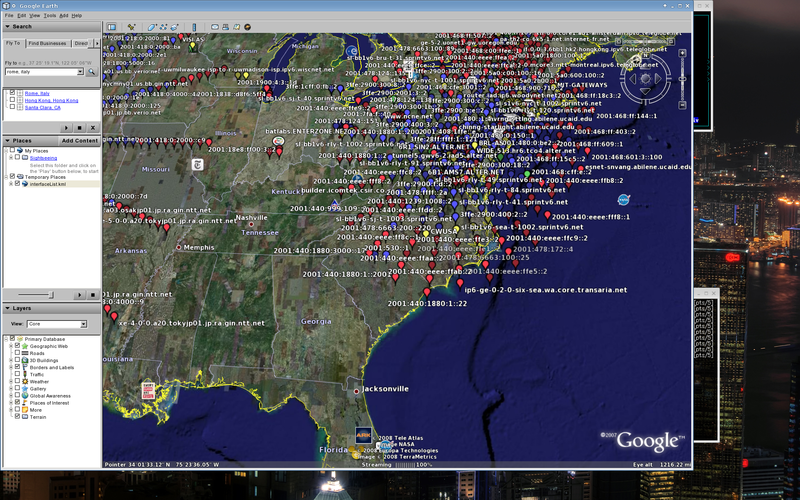Click the New York Times icon on map
Image resolution: width=800 pixels, height=500 pixels.
[197, 164]
